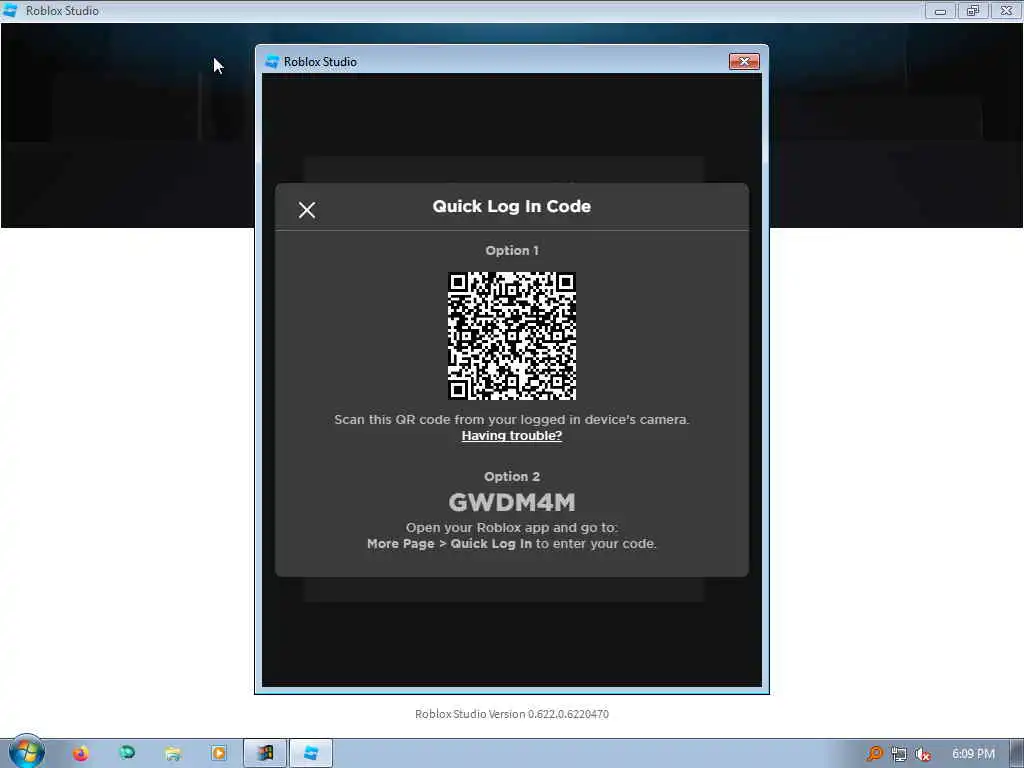Open the media player taskbar icon
Screen dimensions: 1024x768
click(219, 754)
